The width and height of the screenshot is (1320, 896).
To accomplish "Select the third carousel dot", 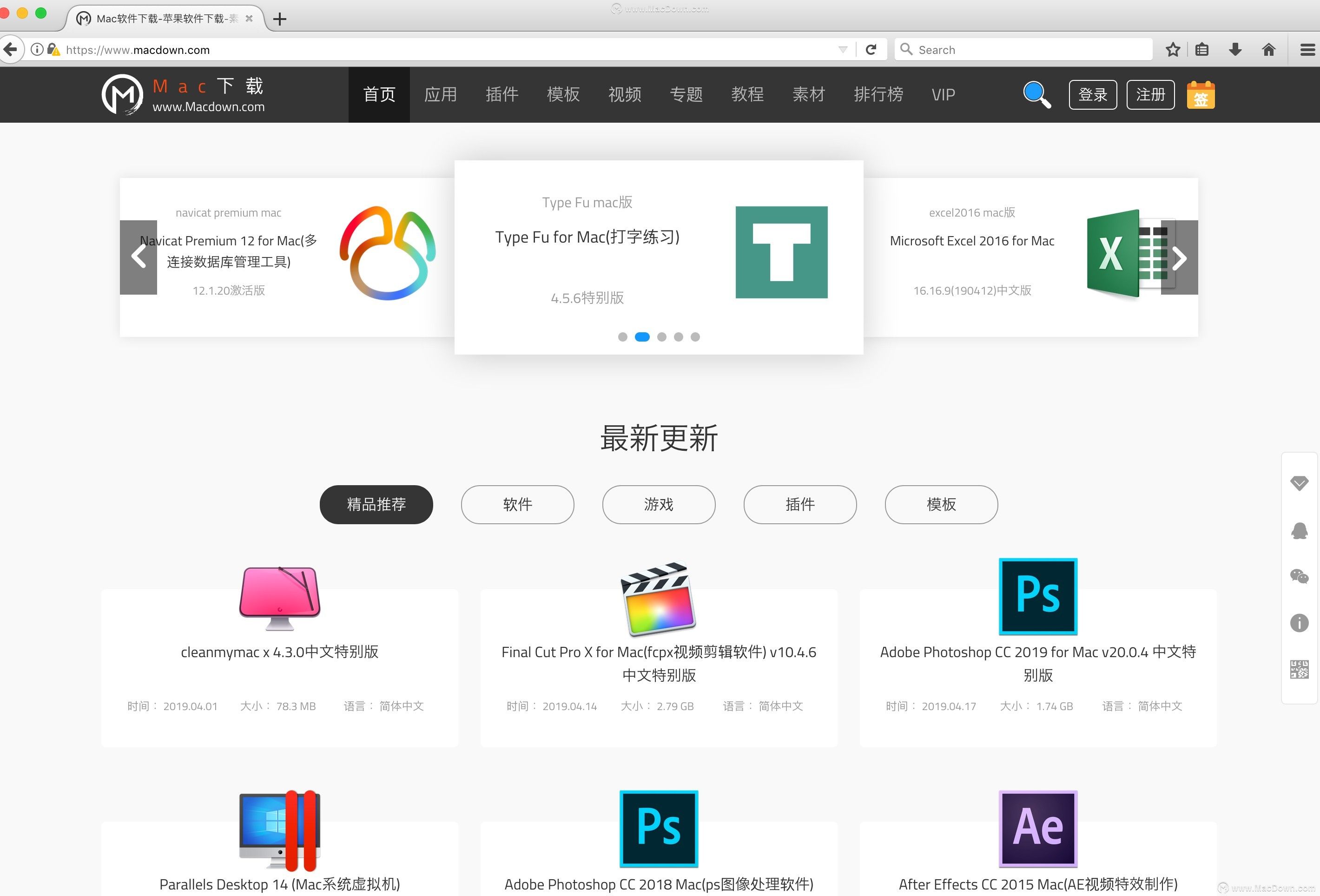I will click(x=662, y=337).
